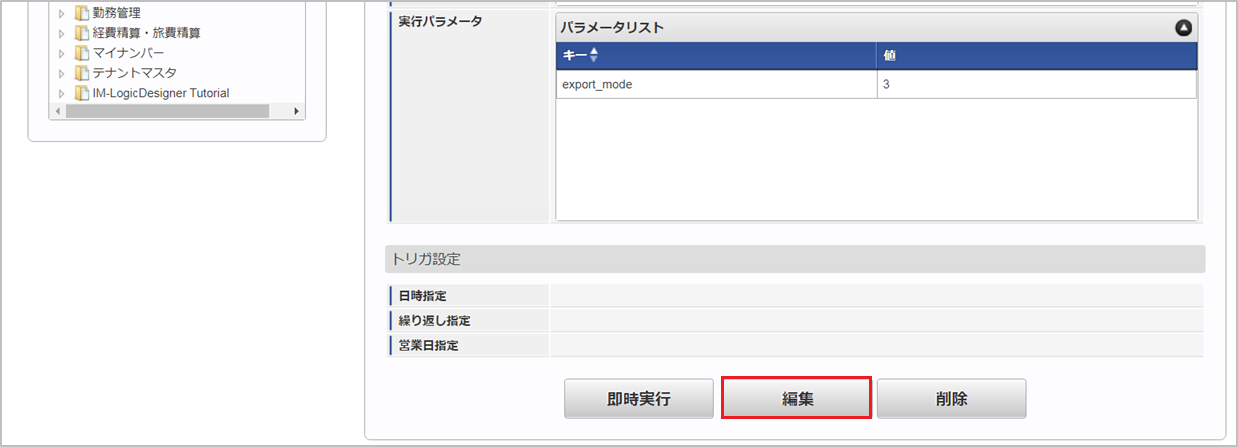Screen dimensions: 1238x447
Task: Select the value cell containing 3
Action: [x=1036, y=84]
